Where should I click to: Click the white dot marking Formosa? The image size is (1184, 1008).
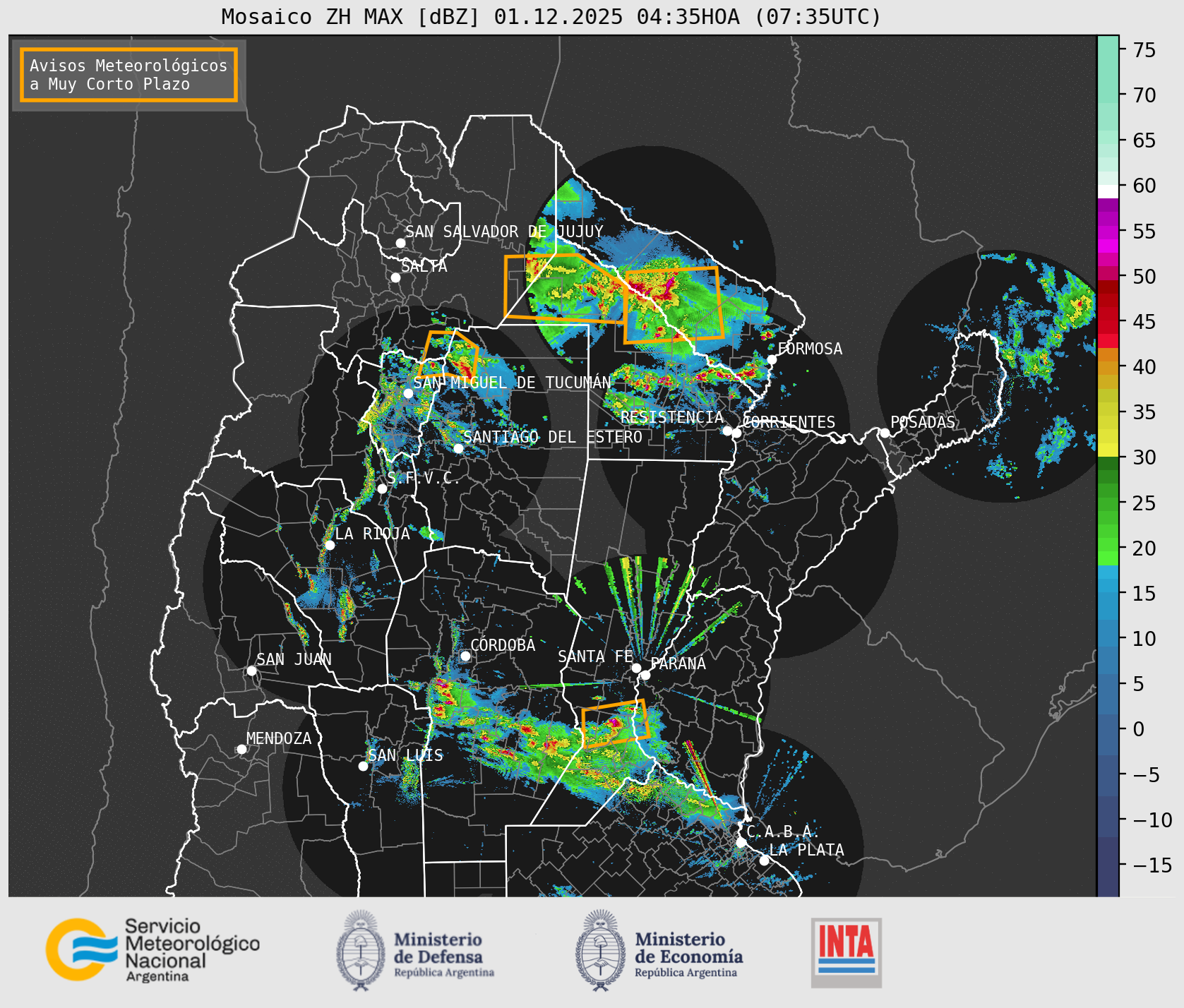772,359
